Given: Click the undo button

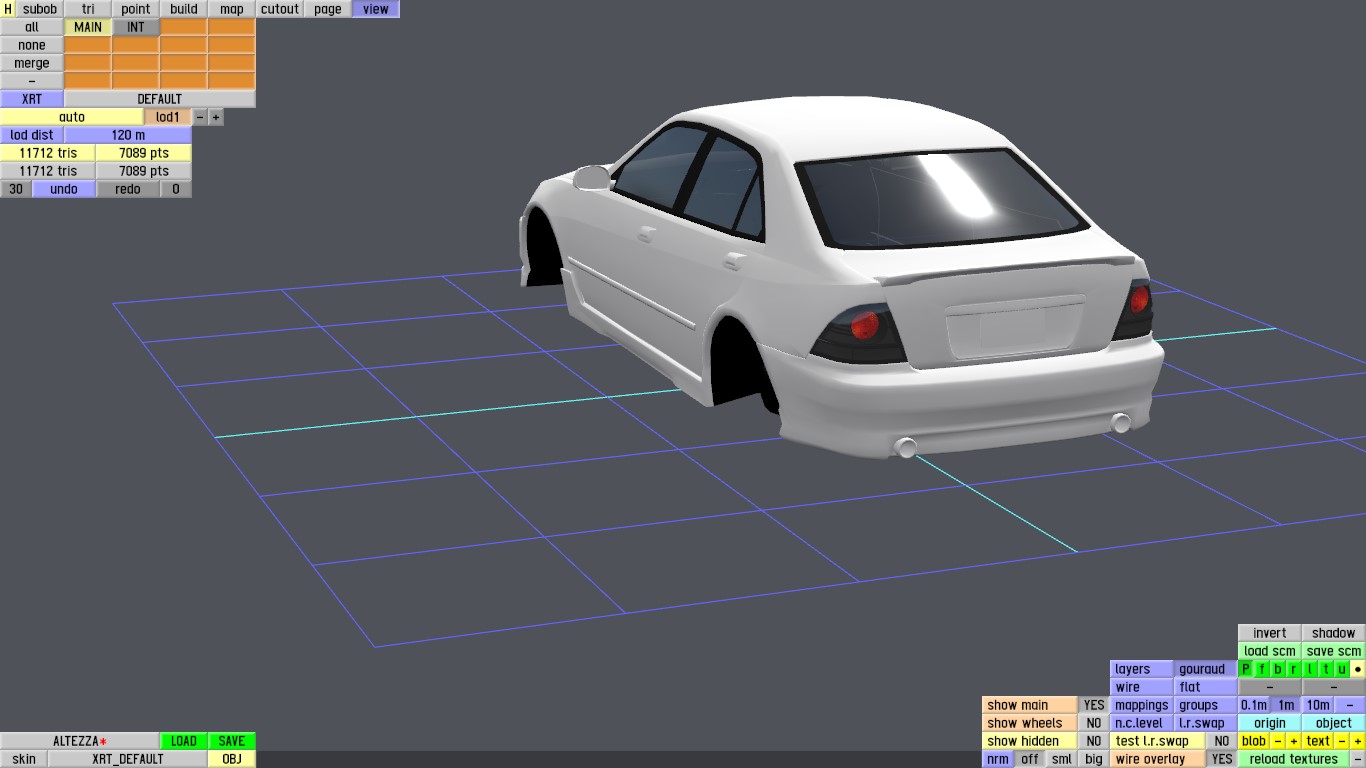Looking at the screenshot, I should click(64, 189).
